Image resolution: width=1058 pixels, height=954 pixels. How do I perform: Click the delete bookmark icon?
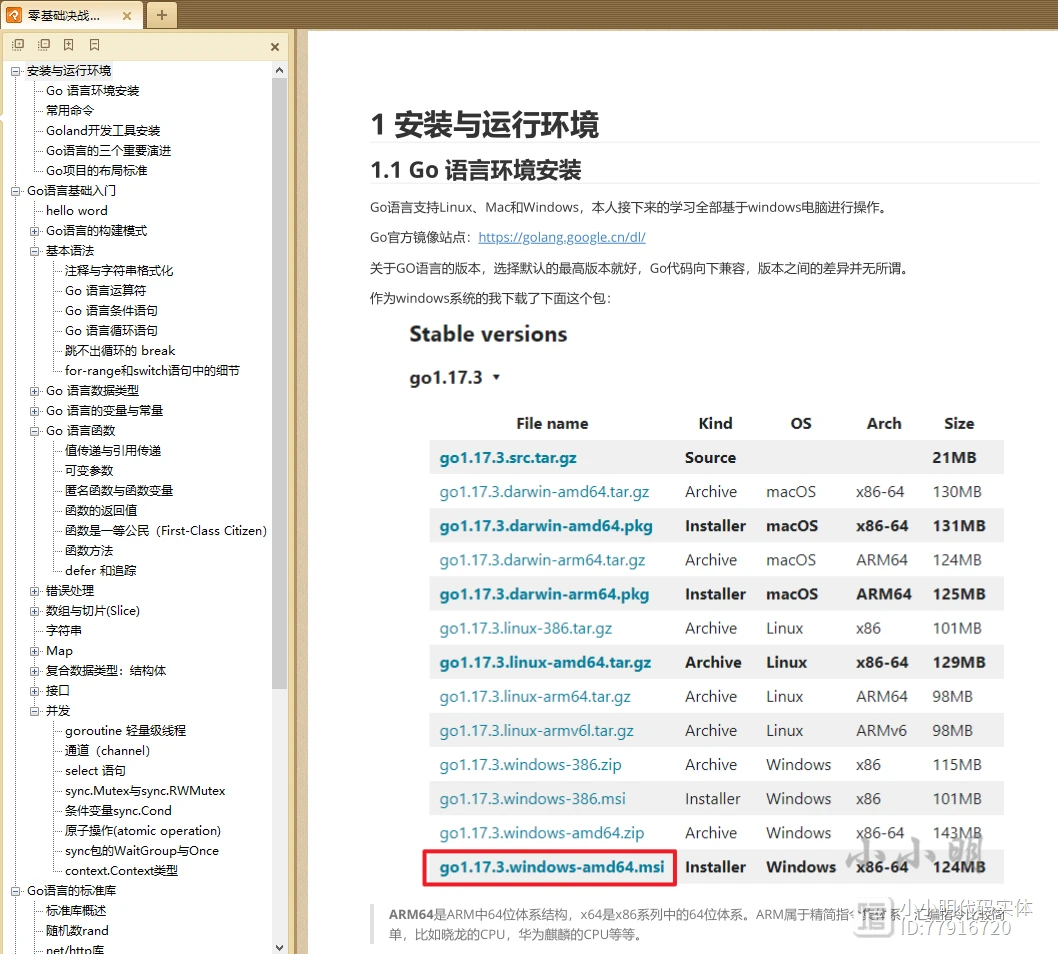click(94, 45)
